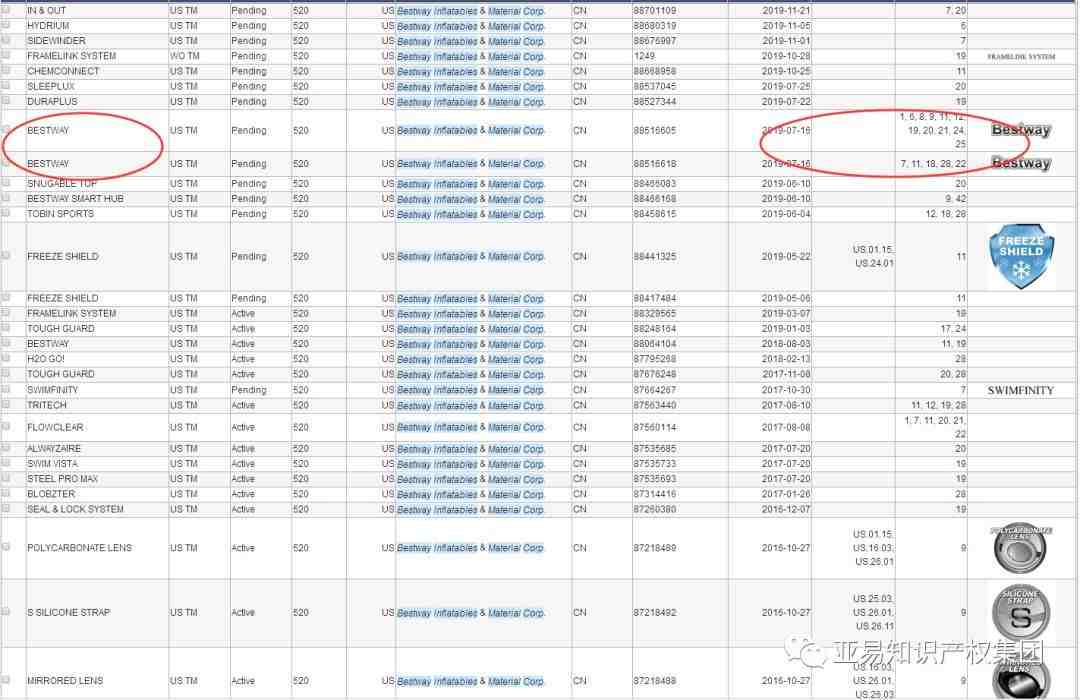Image resolution: width=1080 pixels, height=700 pixels.
Task: Open the owner link in BLOBZTER row
Action: point(470,495)
